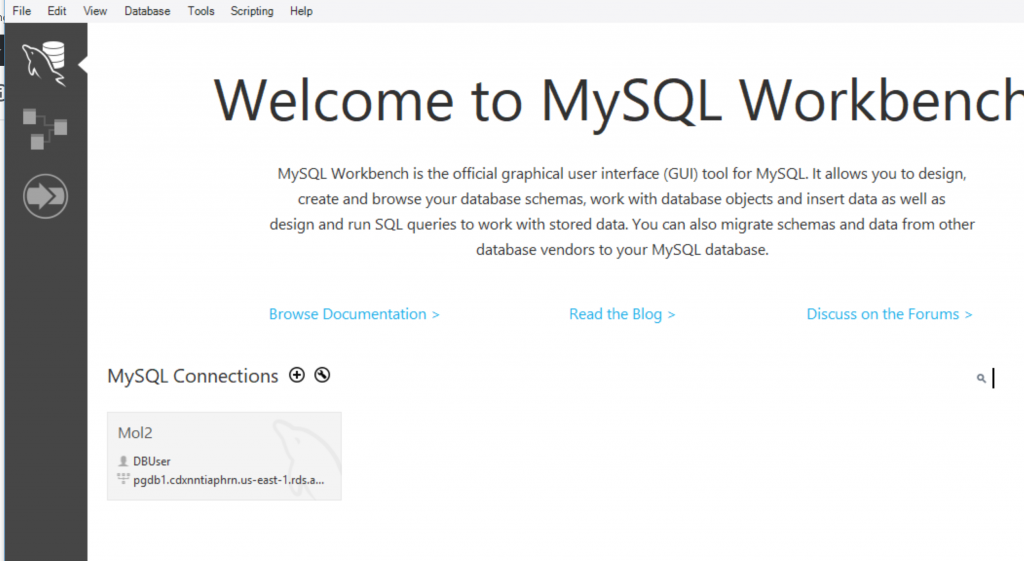Open the Mol2 connection tile
The image size is (1024, 561).
click(x=224, y=456)
